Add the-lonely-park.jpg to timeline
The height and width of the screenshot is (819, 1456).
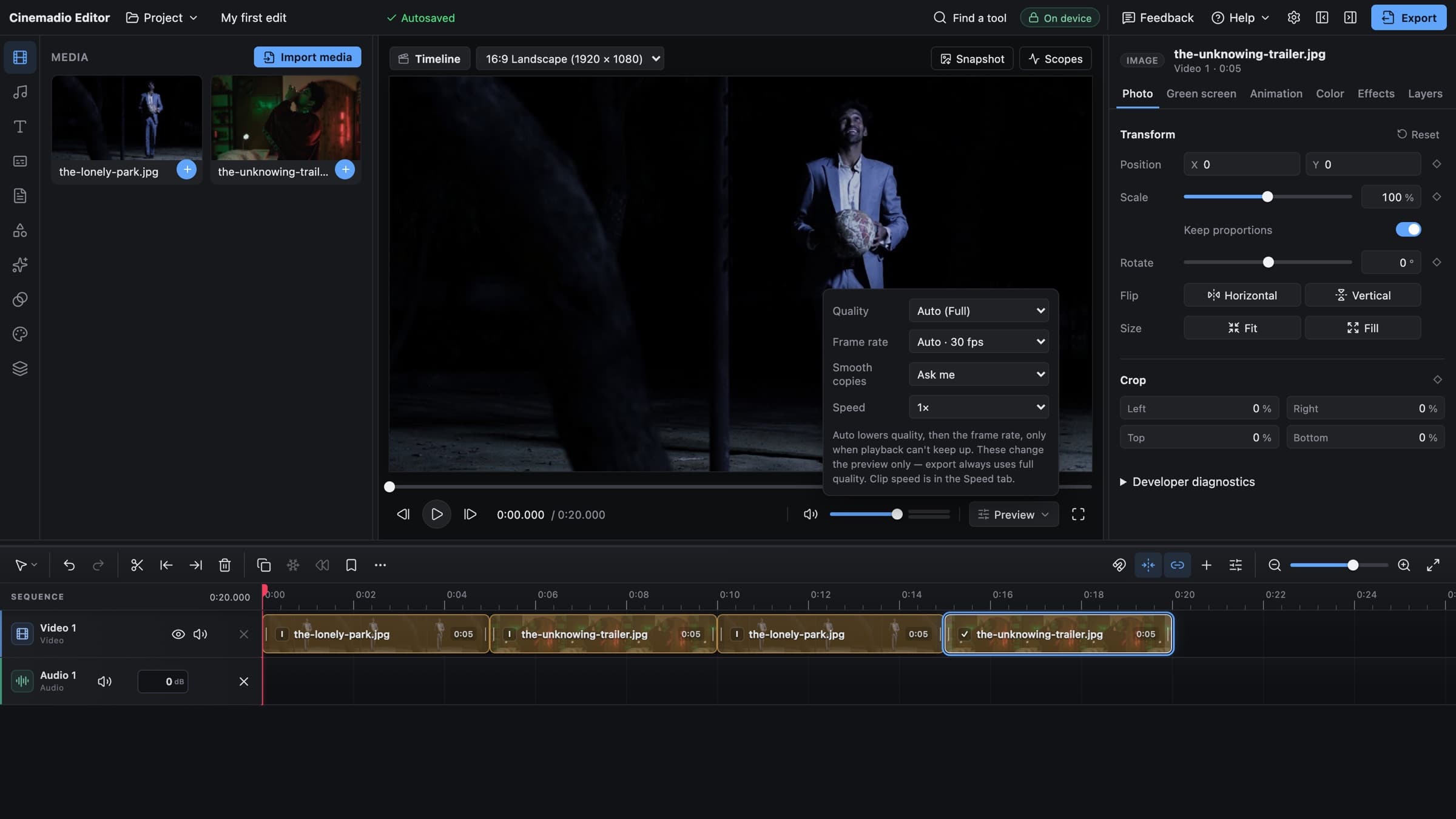(x=187, y=170)
